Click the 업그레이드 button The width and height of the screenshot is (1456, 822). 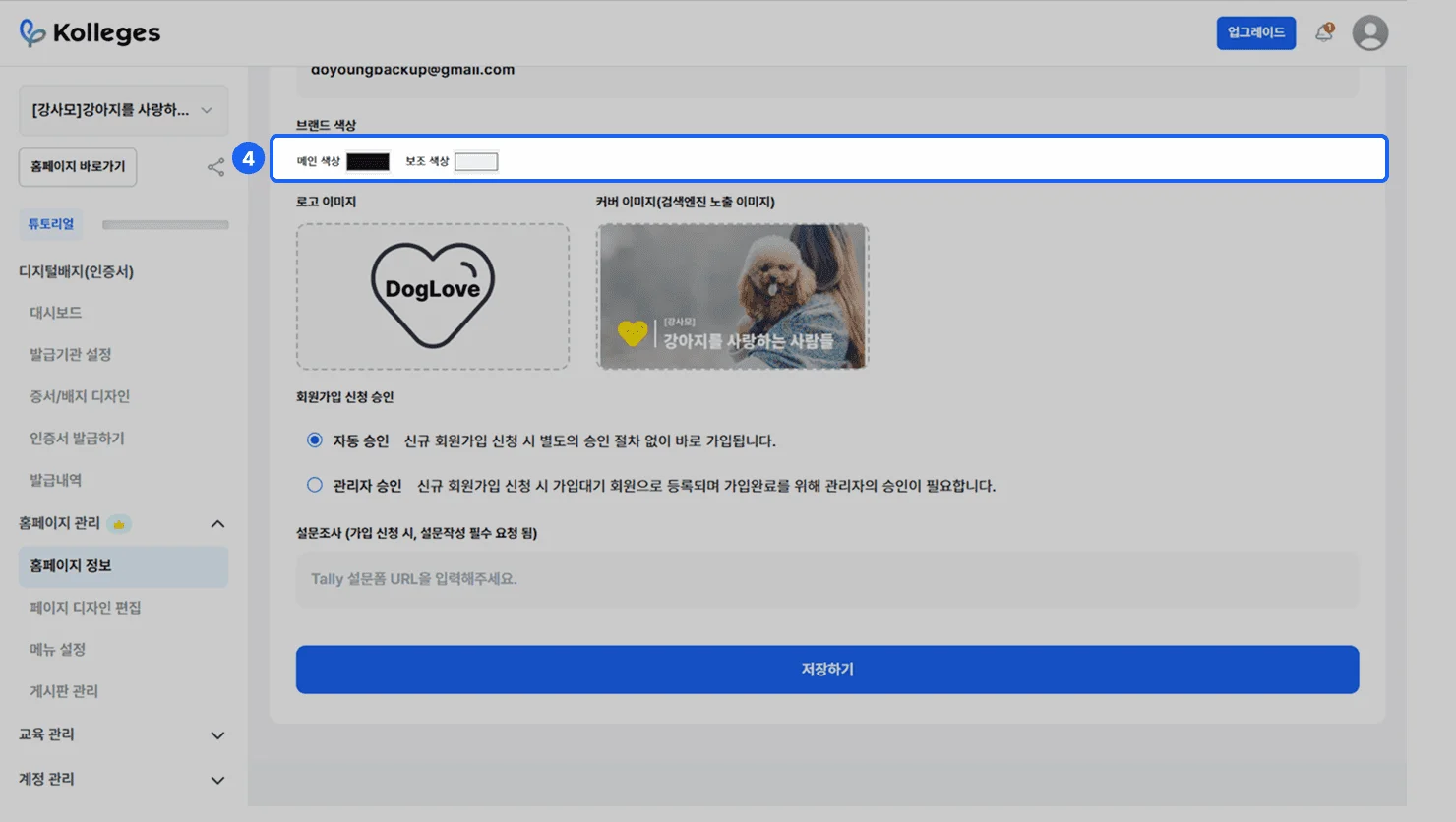(1255, 33)
